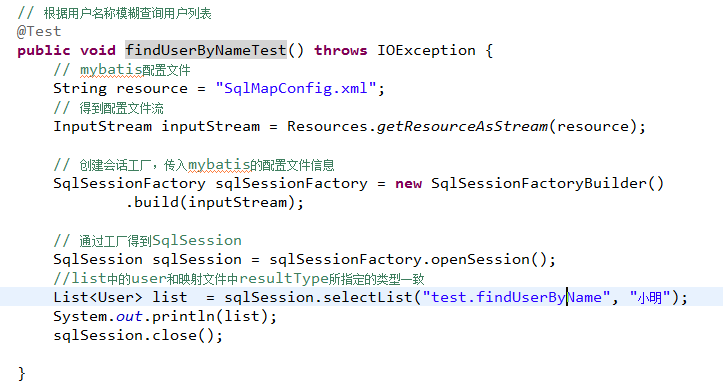The image size is (723, 384).
Task: Click the sqlSession.close() statement
Action: 138,336
